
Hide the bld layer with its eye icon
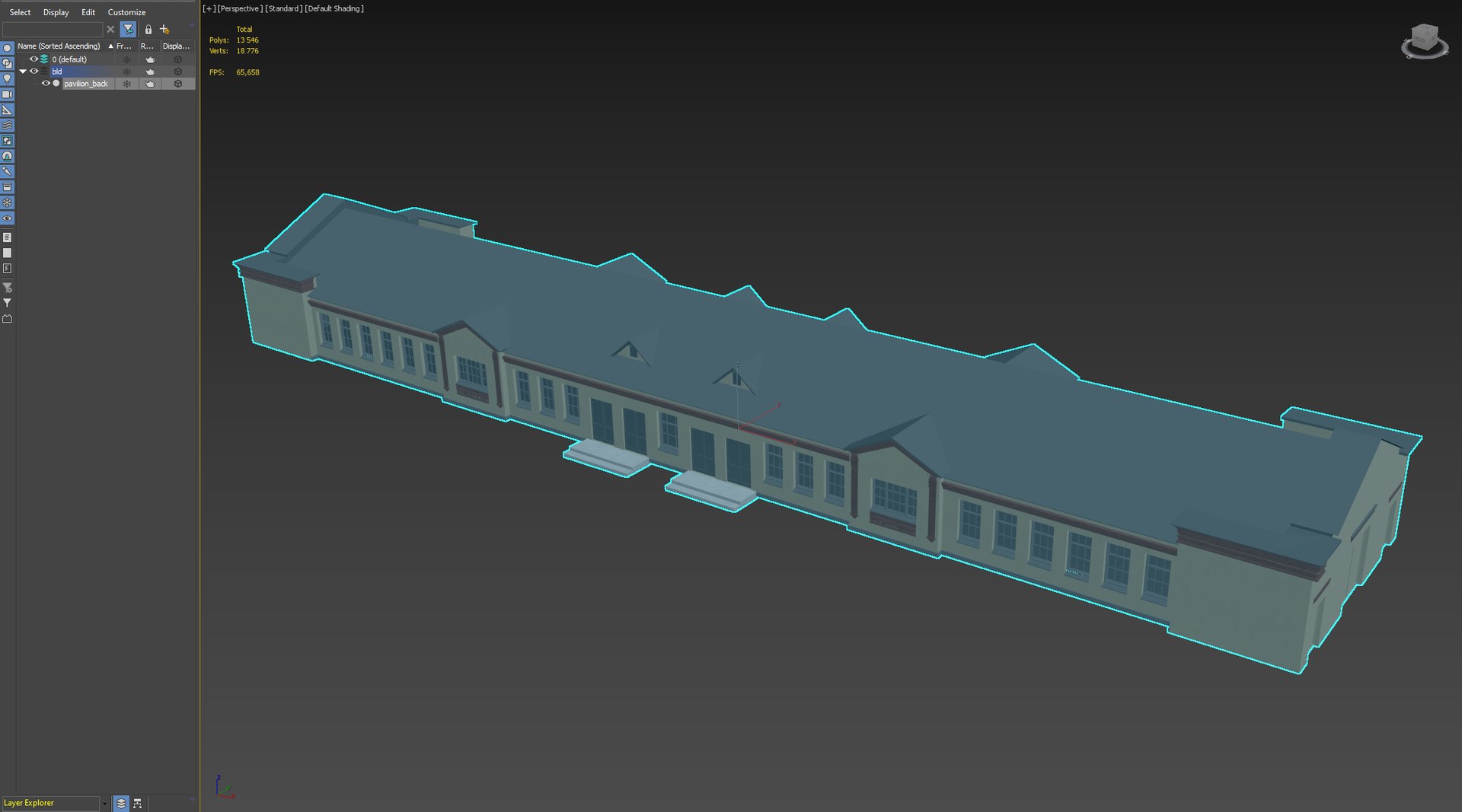click(x=34, y=72)
